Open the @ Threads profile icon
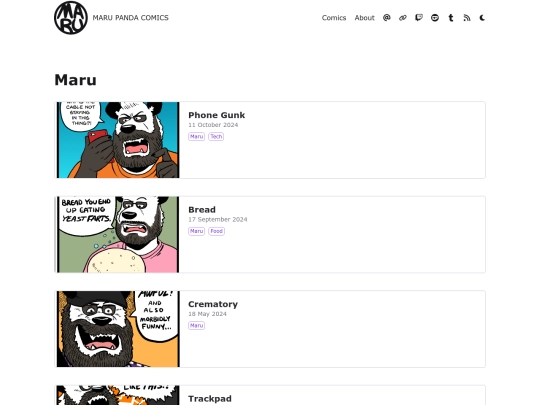Screen dimensions: 540x405 point(387,18)
